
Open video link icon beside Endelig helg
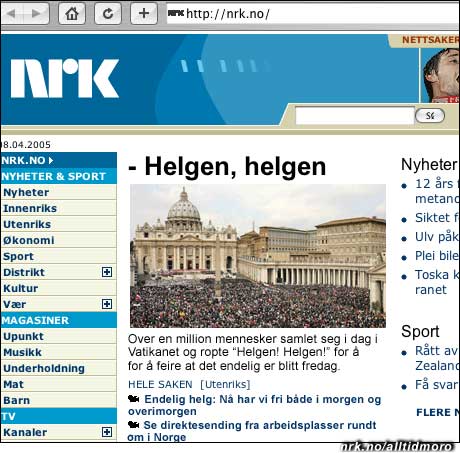(134, 399)
